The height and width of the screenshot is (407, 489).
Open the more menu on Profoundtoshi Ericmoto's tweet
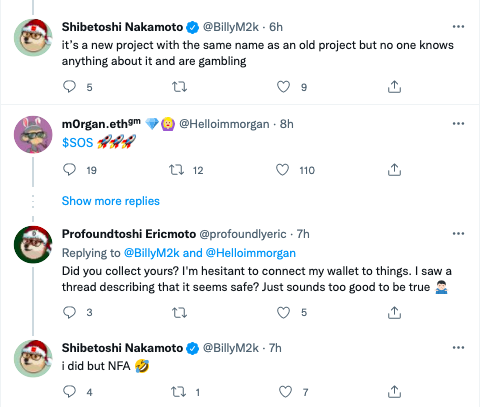[458, 234]
